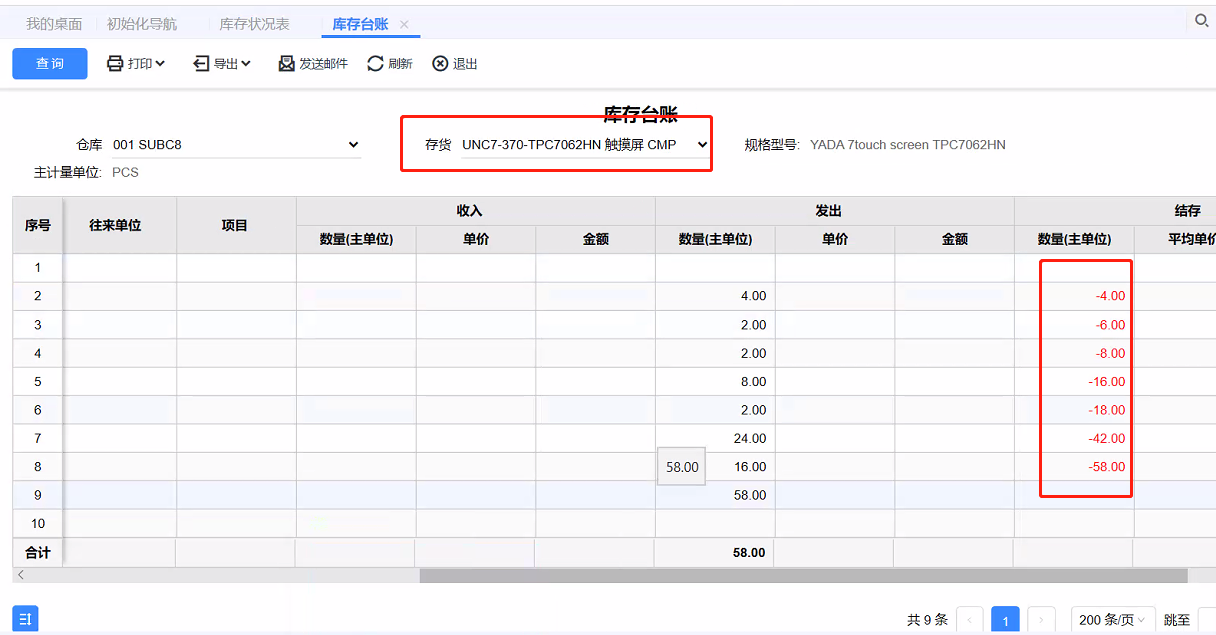Click the 发出 单价 column header
The image size is (1216, 635).
(835, 240)
